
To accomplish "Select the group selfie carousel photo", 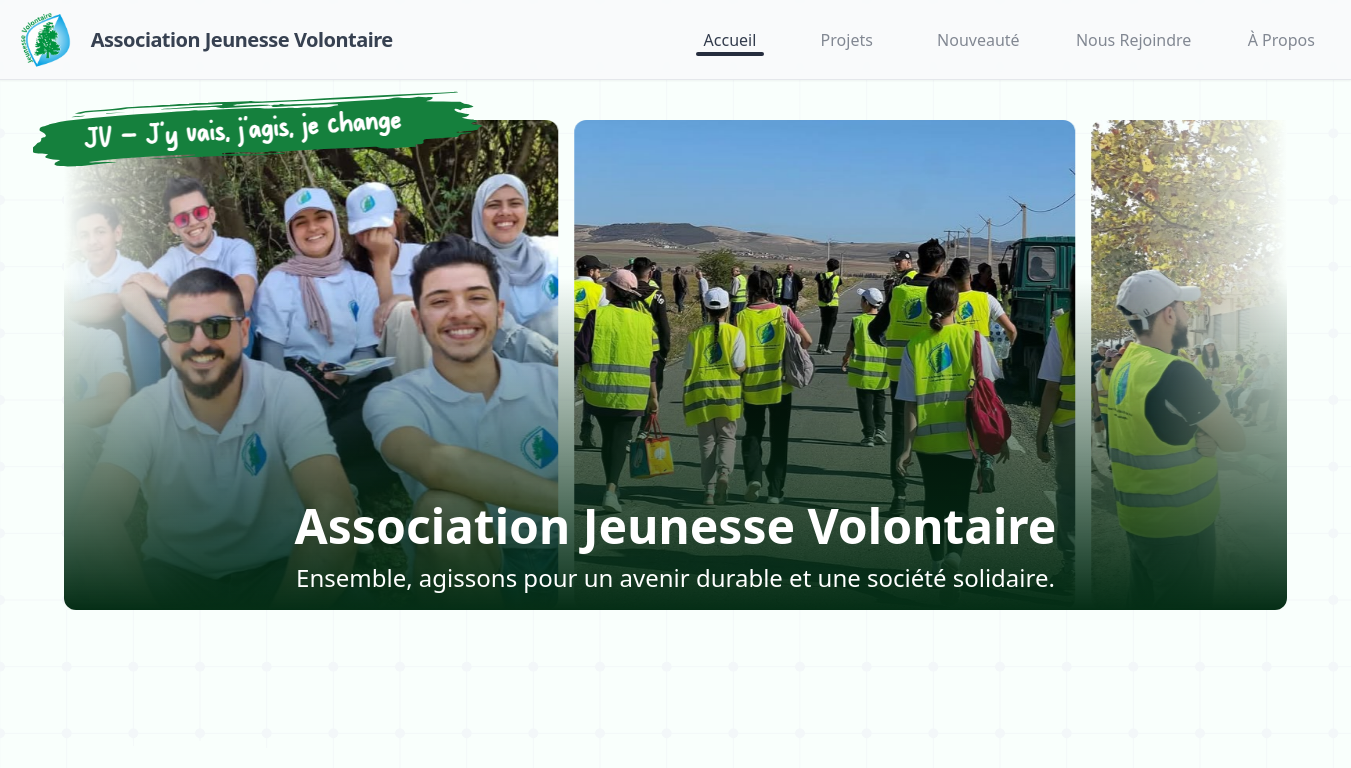I will click(x=311, y=365).
